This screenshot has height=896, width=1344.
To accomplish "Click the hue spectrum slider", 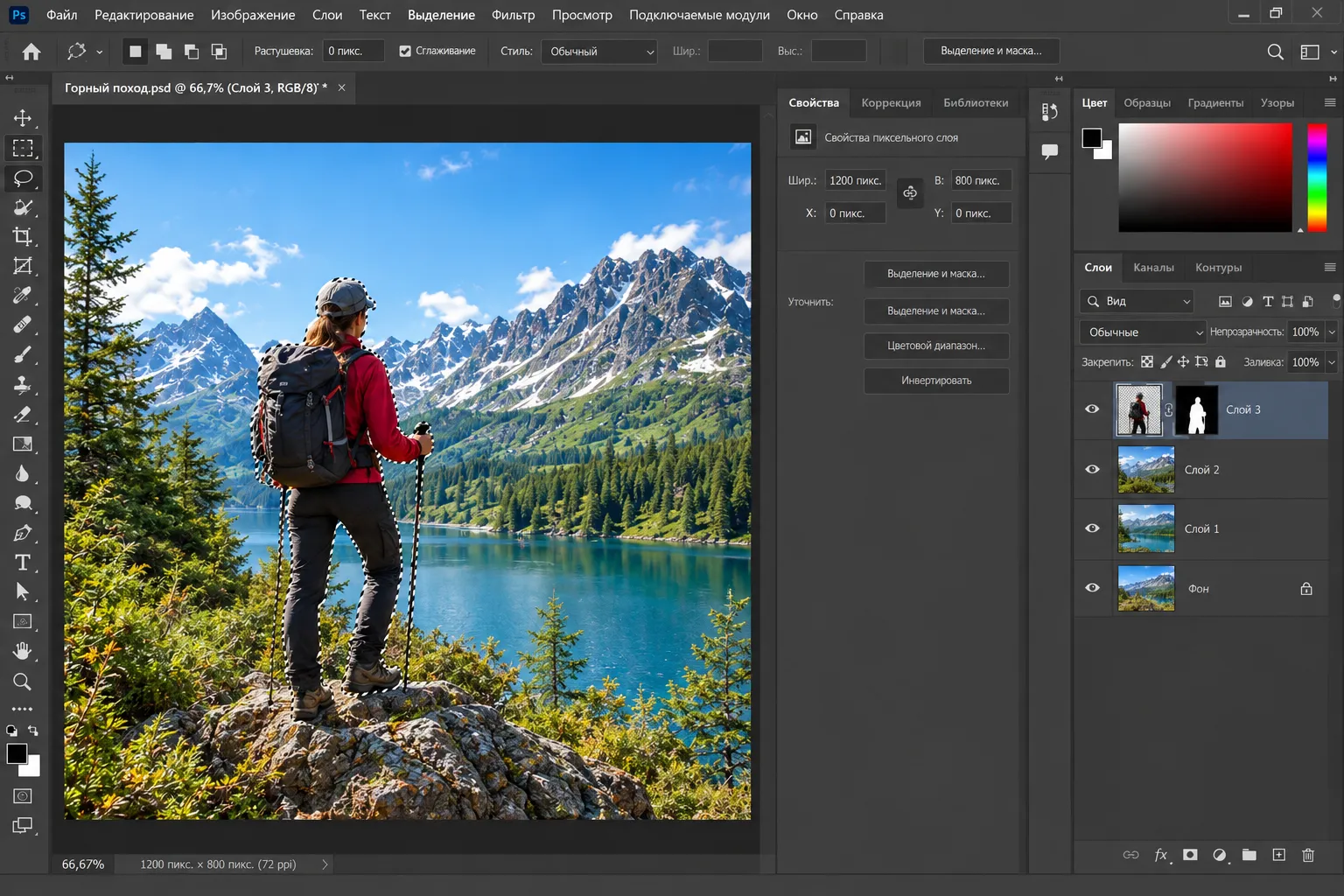I will point(1317,178).
